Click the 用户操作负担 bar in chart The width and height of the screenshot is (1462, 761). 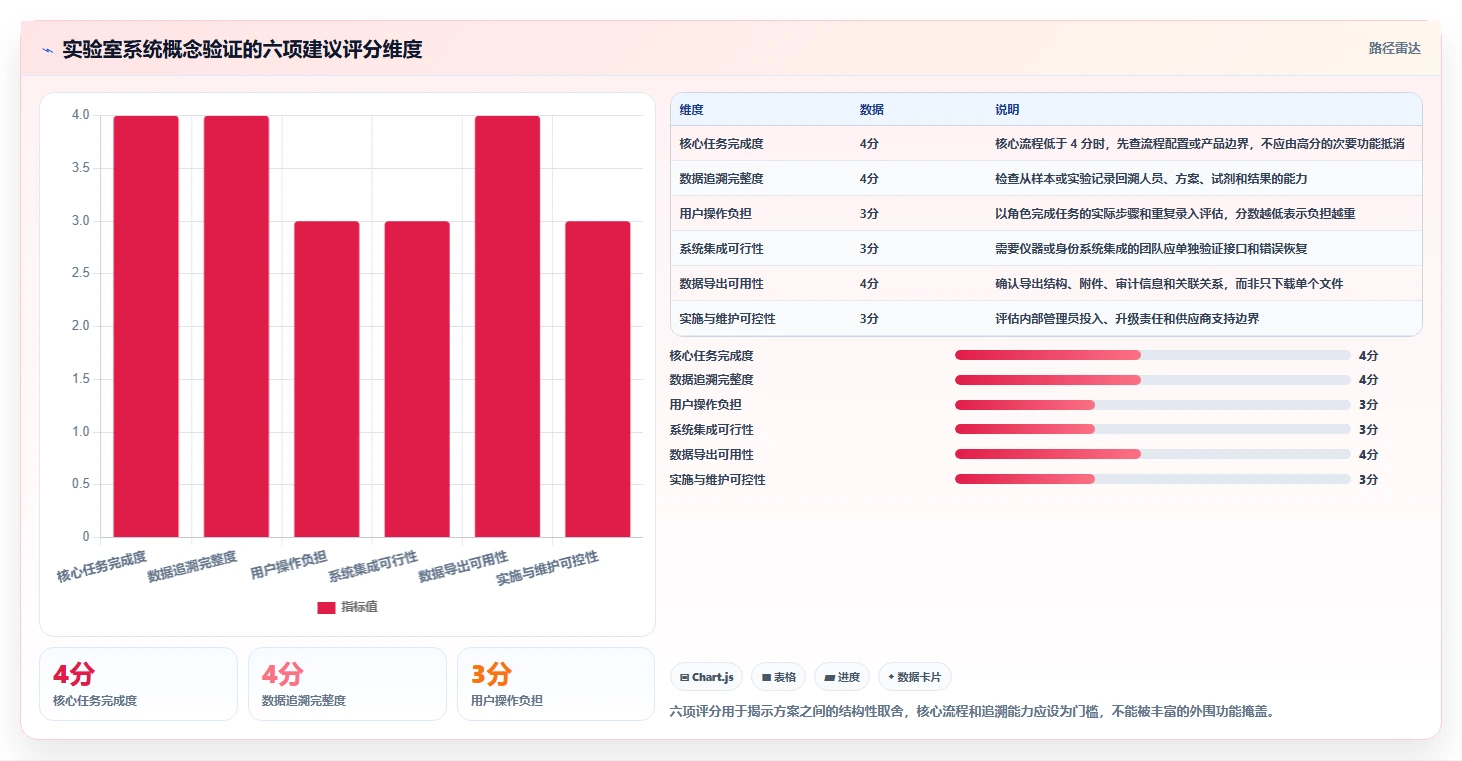pos(327,379)
